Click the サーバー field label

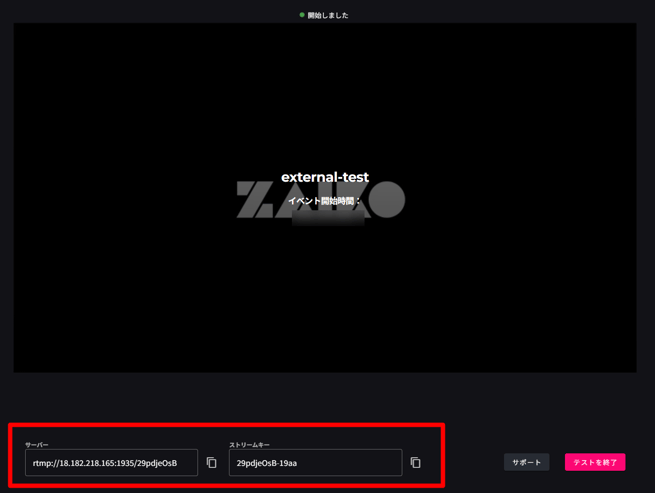(x=36, y=445)
